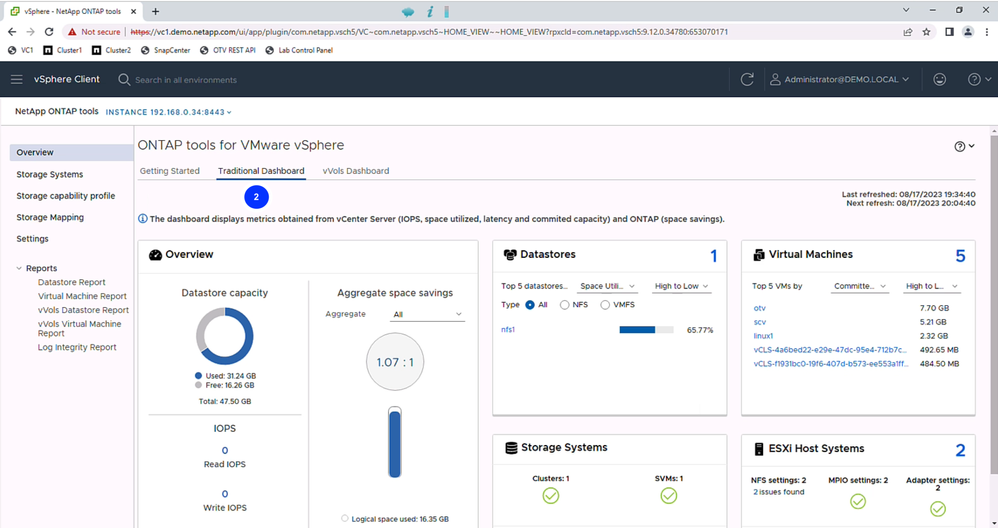Bookmark this page with star icon
This screenshot has height=528, width=998.
[x=927, y=32]
